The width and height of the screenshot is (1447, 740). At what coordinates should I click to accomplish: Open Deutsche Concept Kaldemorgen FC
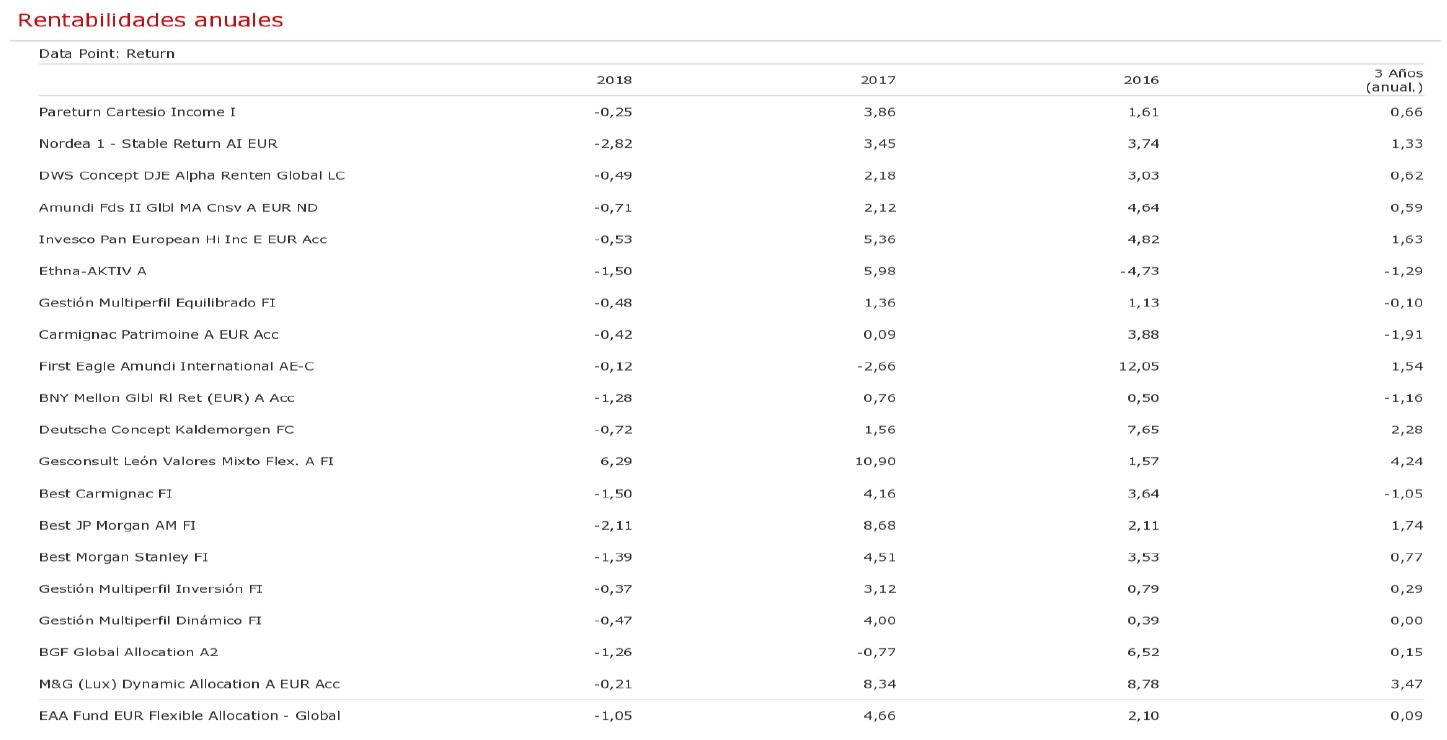(166, 430)
